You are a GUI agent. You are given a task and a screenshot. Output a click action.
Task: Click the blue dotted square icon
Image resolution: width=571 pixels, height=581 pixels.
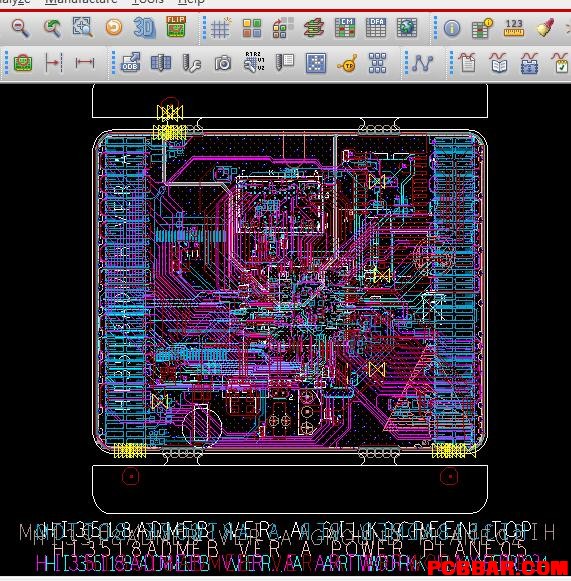pos(316,63)
